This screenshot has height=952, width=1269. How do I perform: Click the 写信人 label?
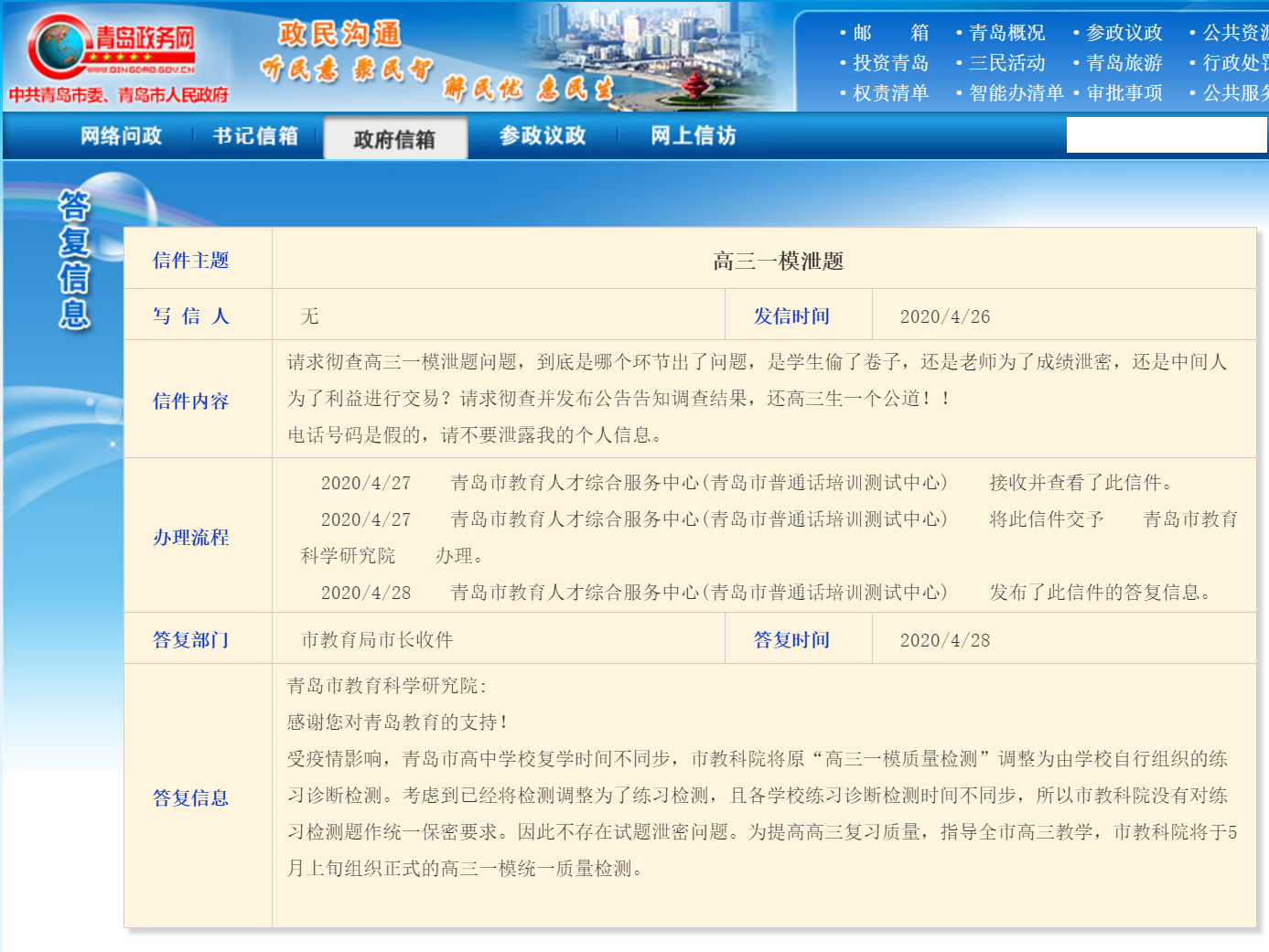(190, 316)
